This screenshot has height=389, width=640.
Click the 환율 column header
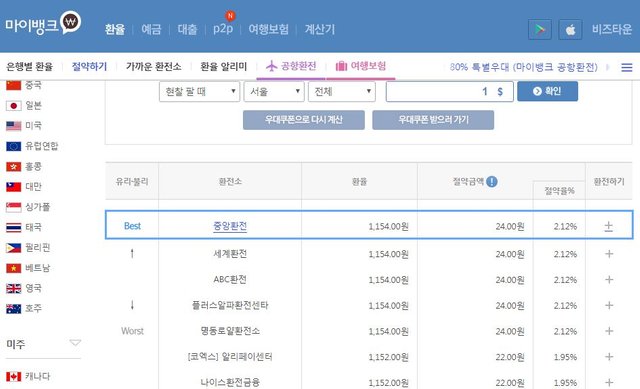pos(360,182)
